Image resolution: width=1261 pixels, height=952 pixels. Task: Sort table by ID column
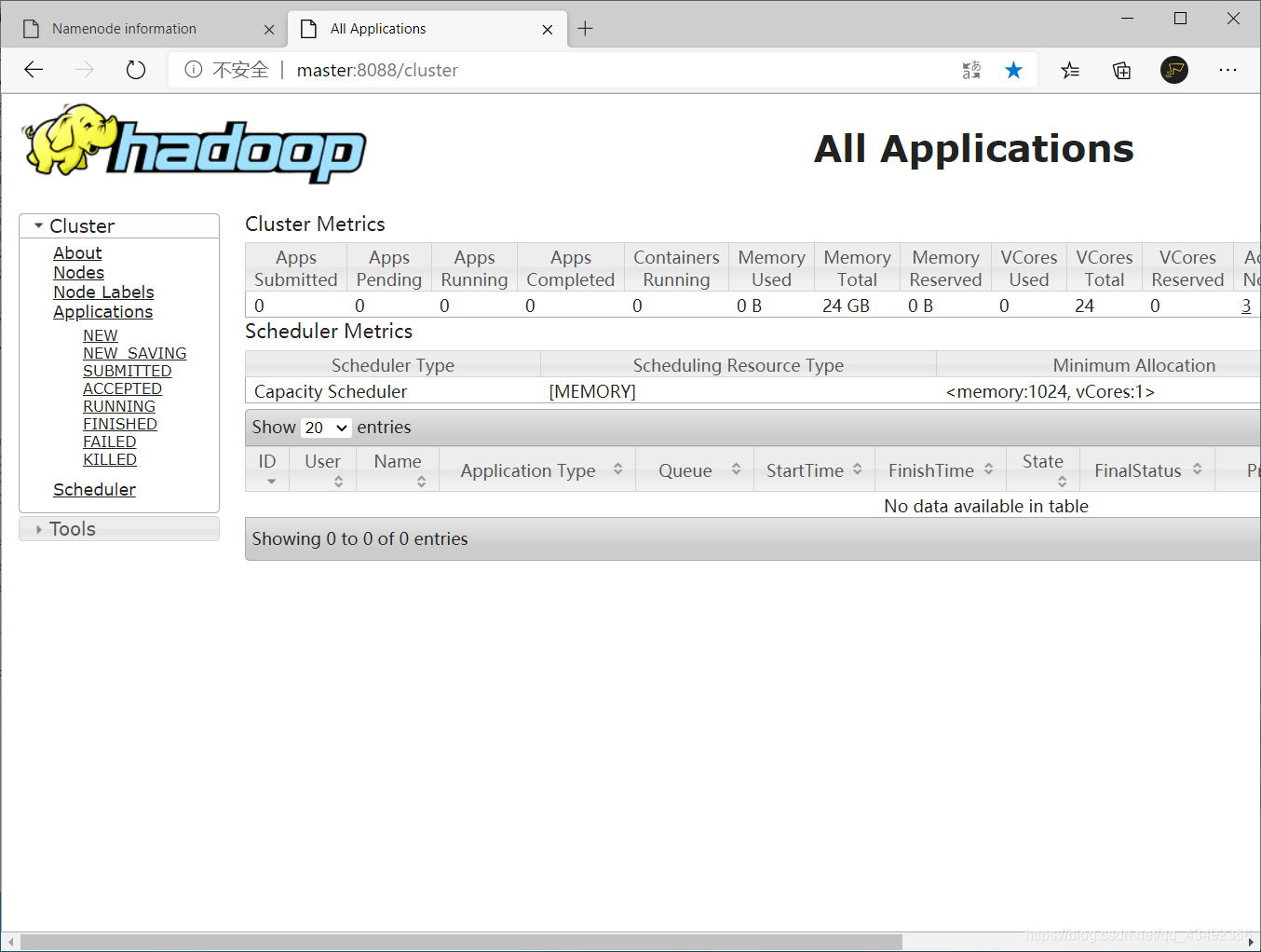pos(267,469)
